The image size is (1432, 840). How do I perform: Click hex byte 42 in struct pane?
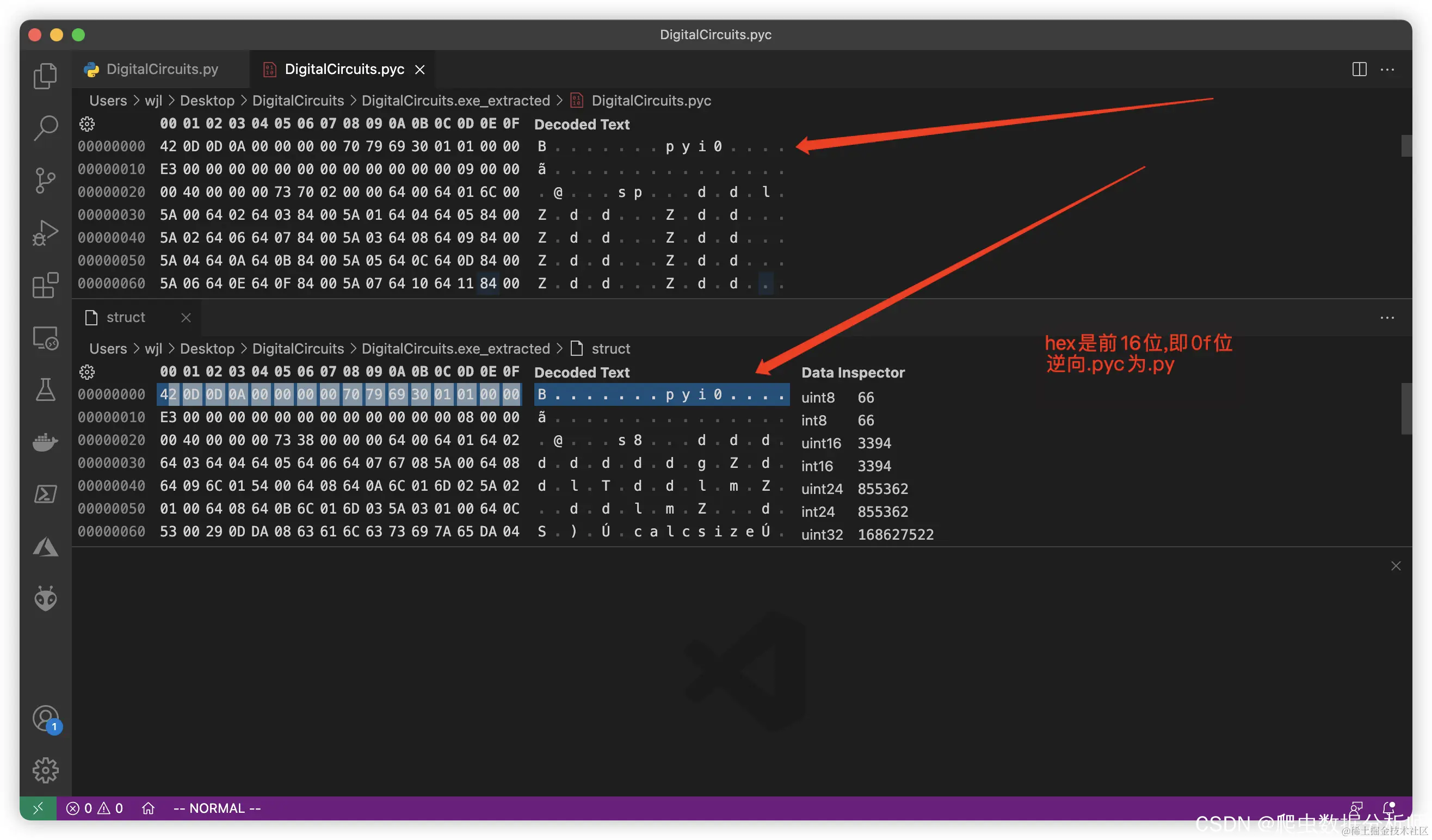pyautogui.click(x=168, y=394)
